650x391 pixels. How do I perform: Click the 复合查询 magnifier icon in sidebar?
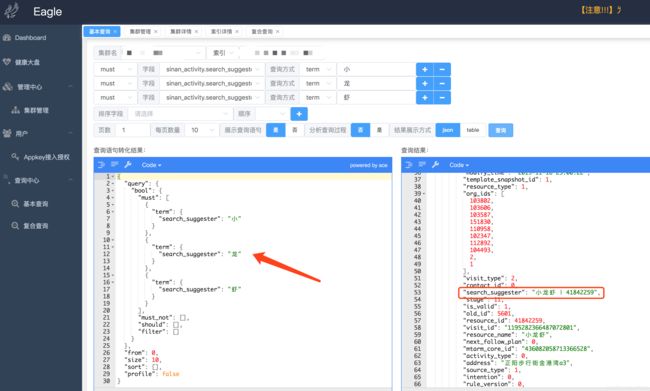click(x=15, y=226)
